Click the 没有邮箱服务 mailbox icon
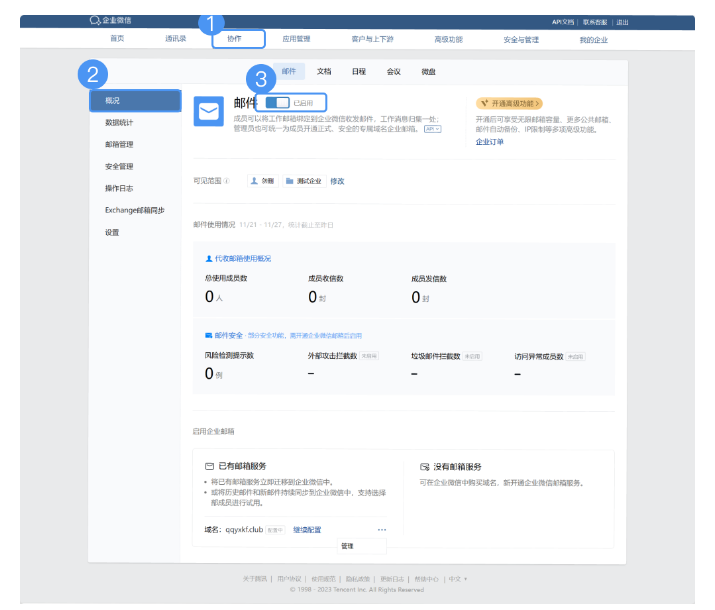Screen dimensions: 715x610 (425, 466)
